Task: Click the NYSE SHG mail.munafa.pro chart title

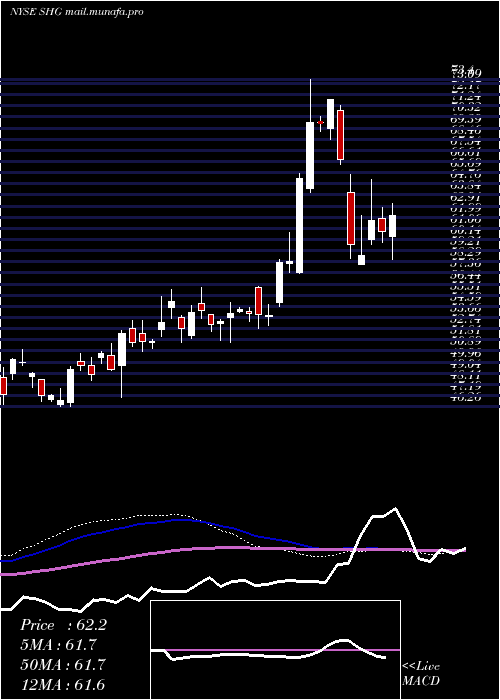Action: click(76, 12)
